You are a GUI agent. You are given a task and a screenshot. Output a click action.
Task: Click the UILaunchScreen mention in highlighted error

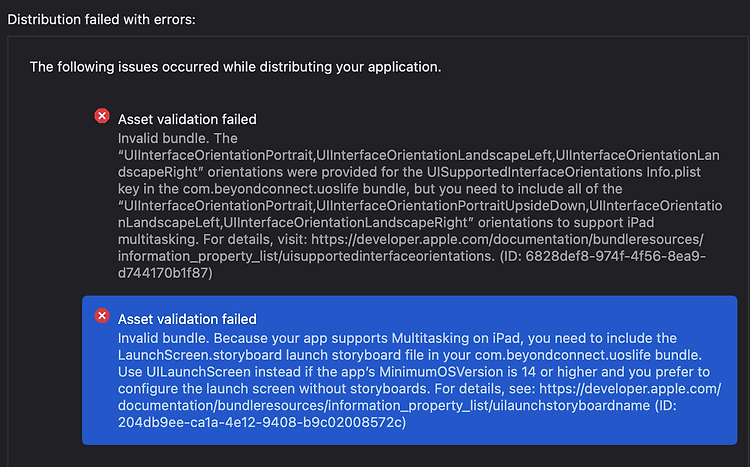[199, 372]
